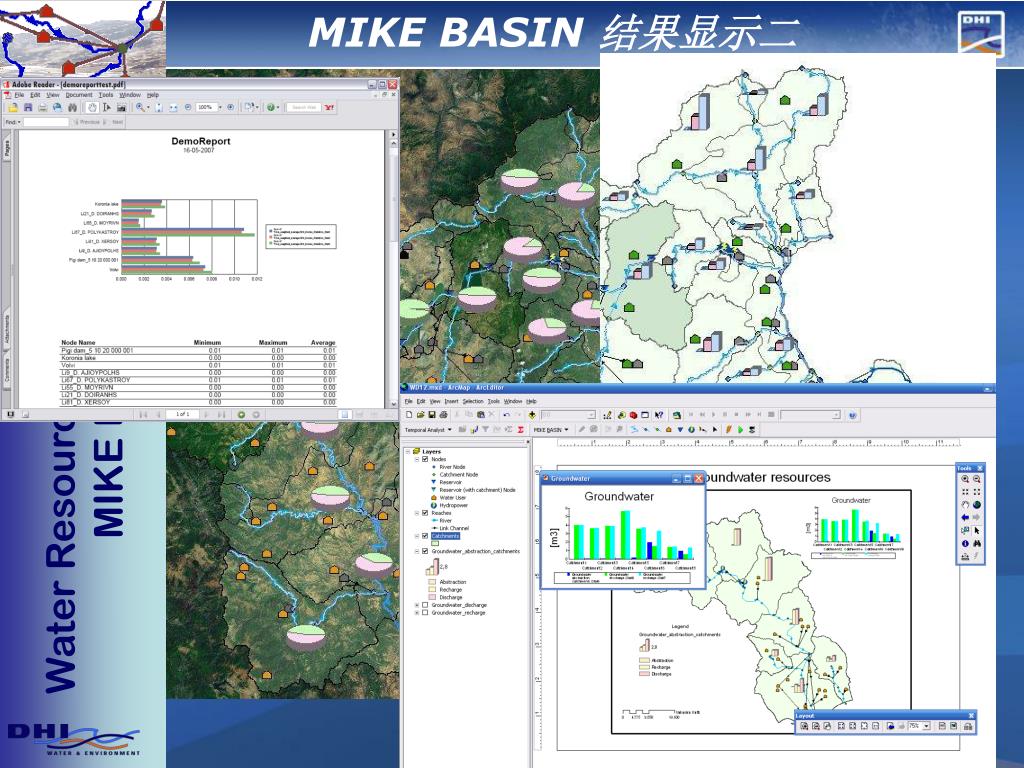Viewport: 1024px width, 768px height.
Task: Select the Catchments layer name in table of contents
Action: coord(445,536)
